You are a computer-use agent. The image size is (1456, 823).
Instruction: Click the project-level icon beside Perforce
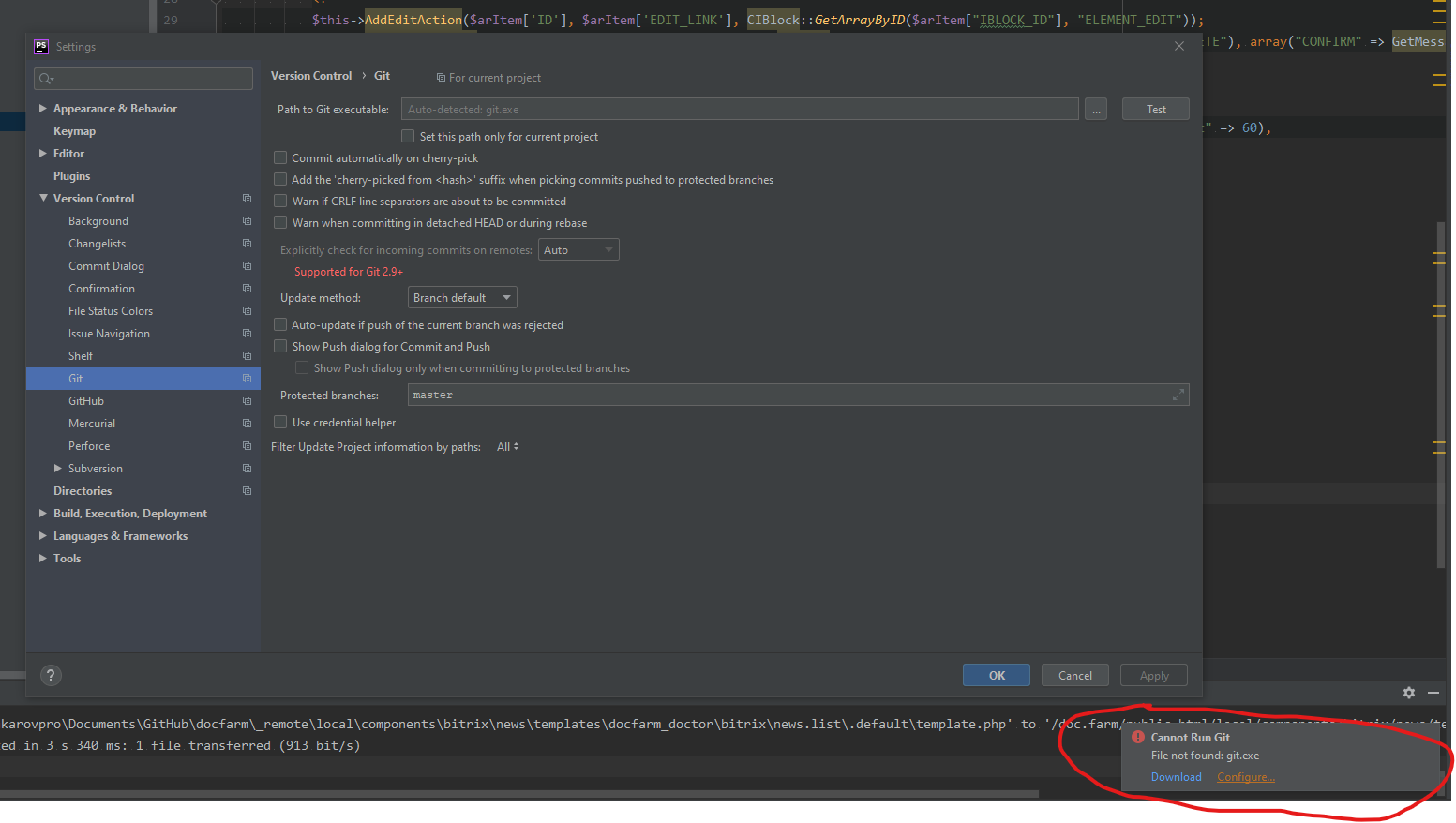(248, 446)
